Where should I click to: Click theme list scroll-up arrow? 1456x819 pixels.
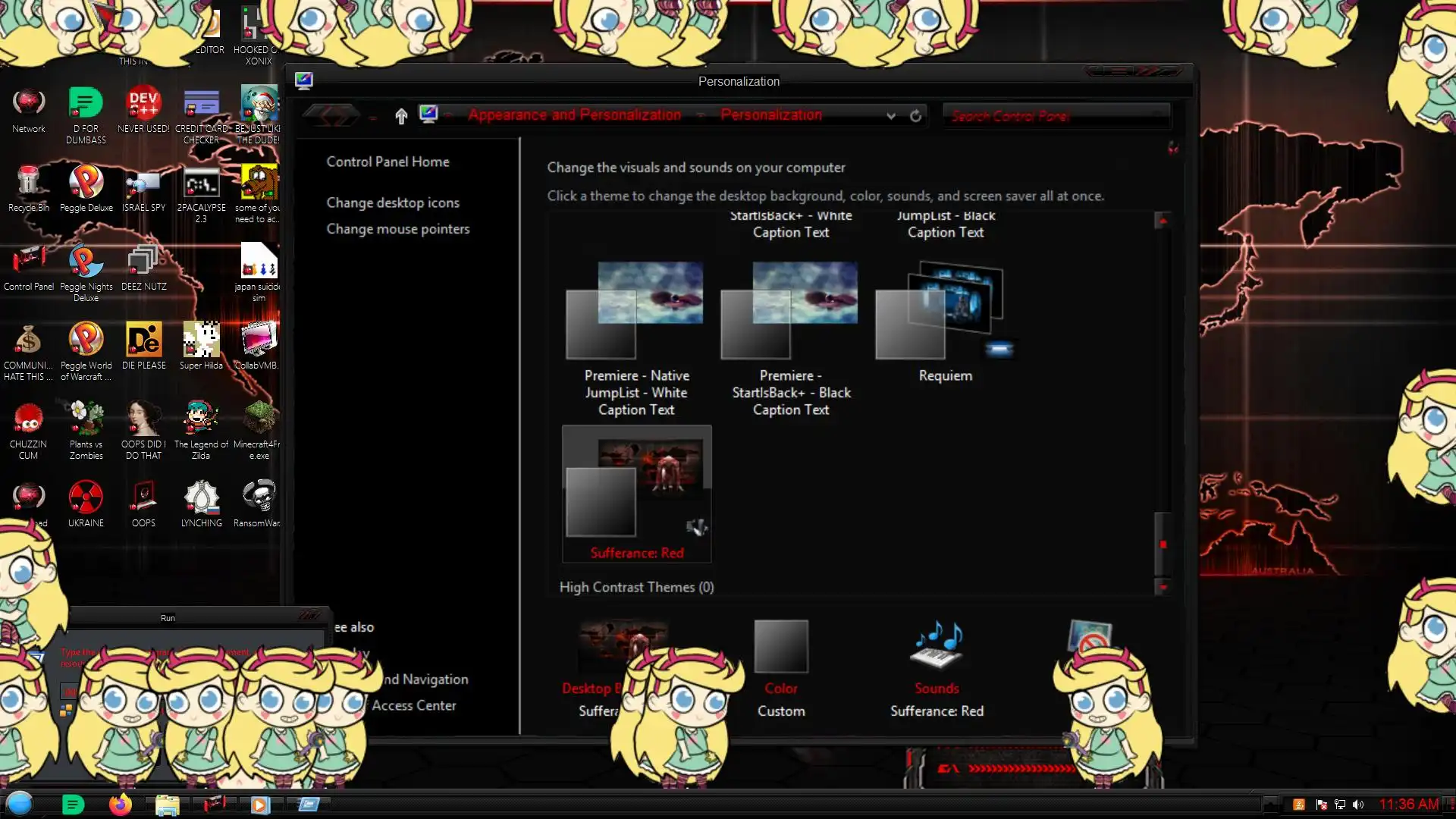(x=1163, y=221)
